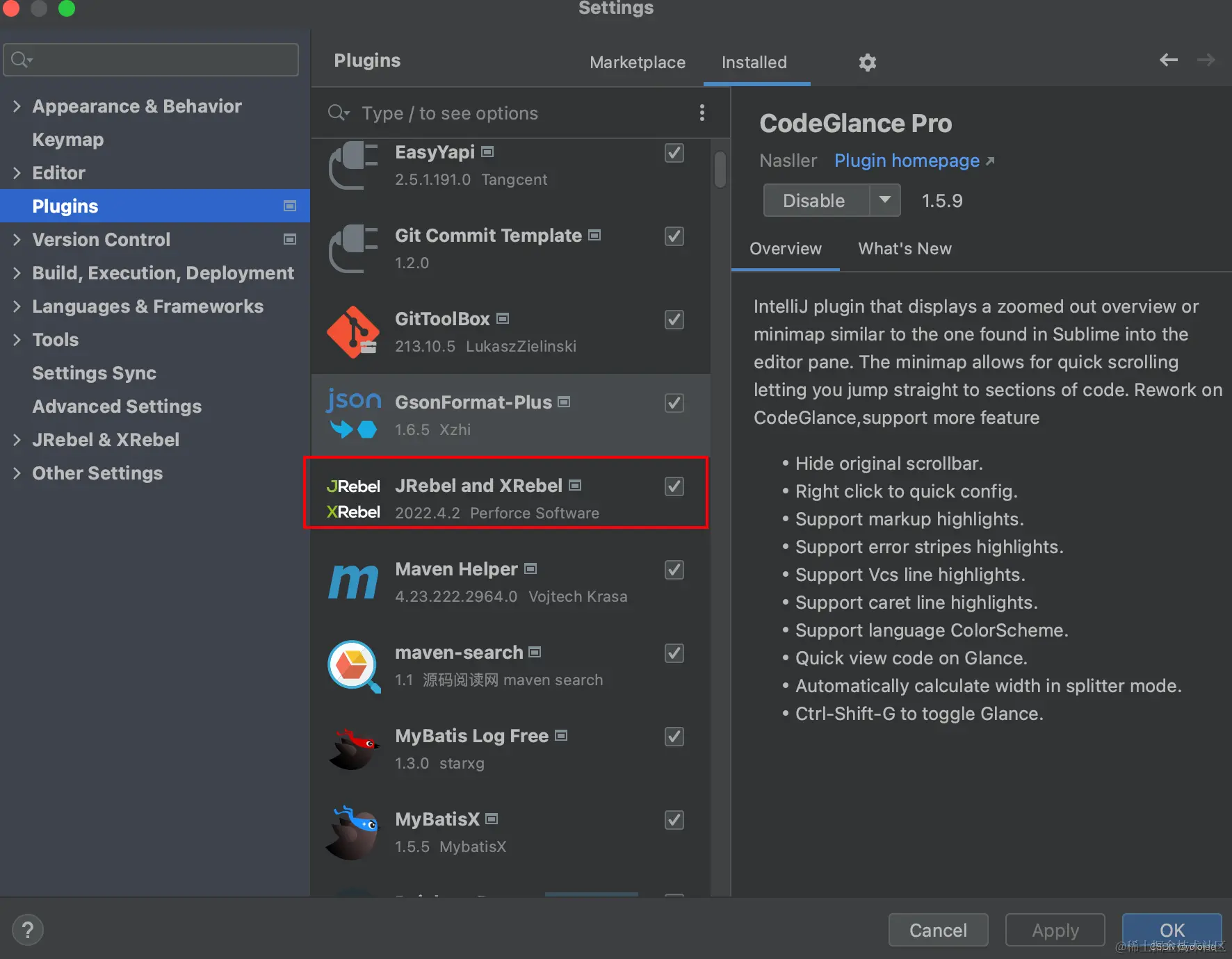
Task: Toggle the GitToolBox plugin checkbox
Action: tap(674, 320)
